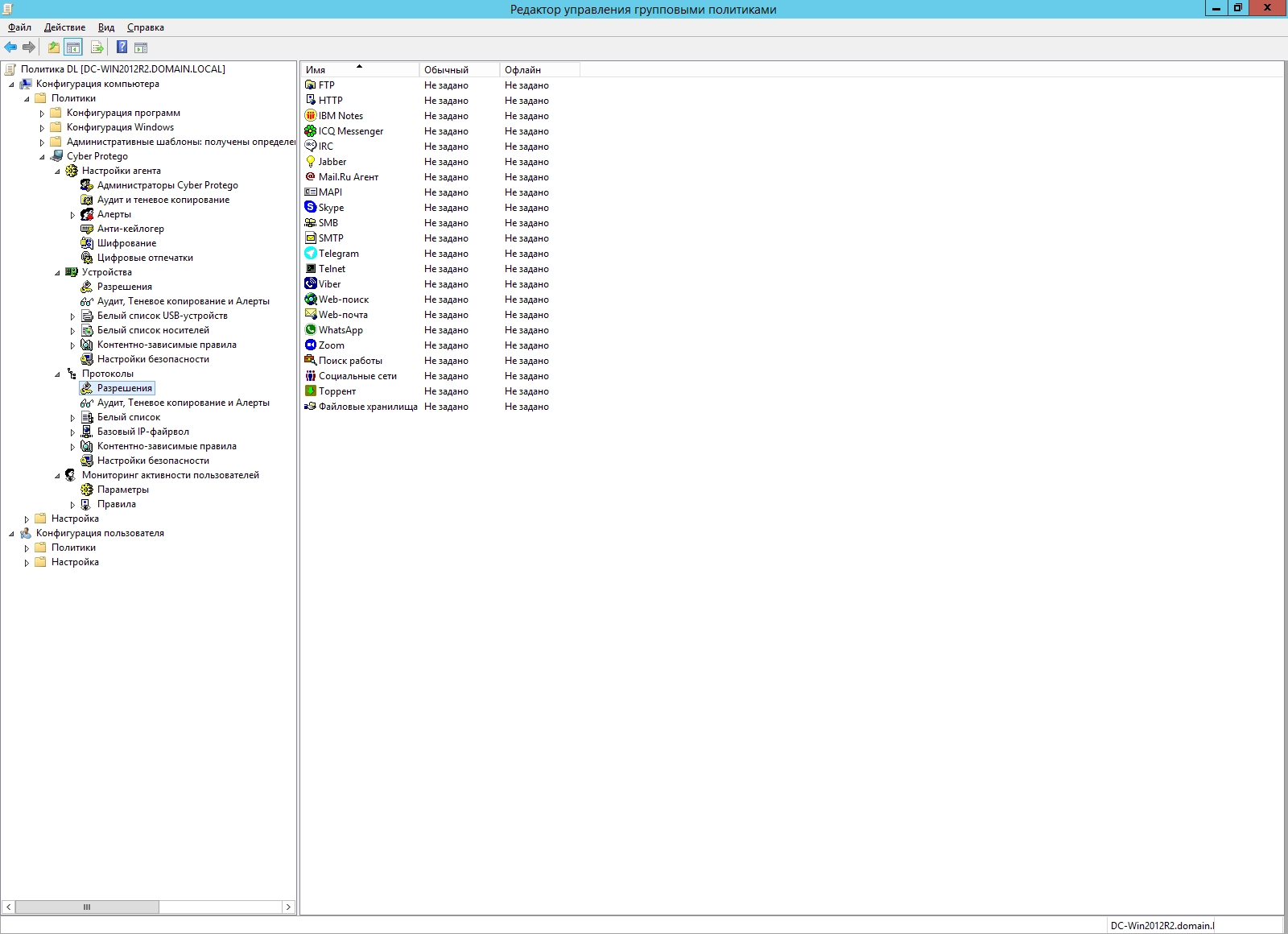The height and width of the screenshot is (934, 1288).
Task: Toggle the show/hide console tree button
Action: [x=73, y=48]
